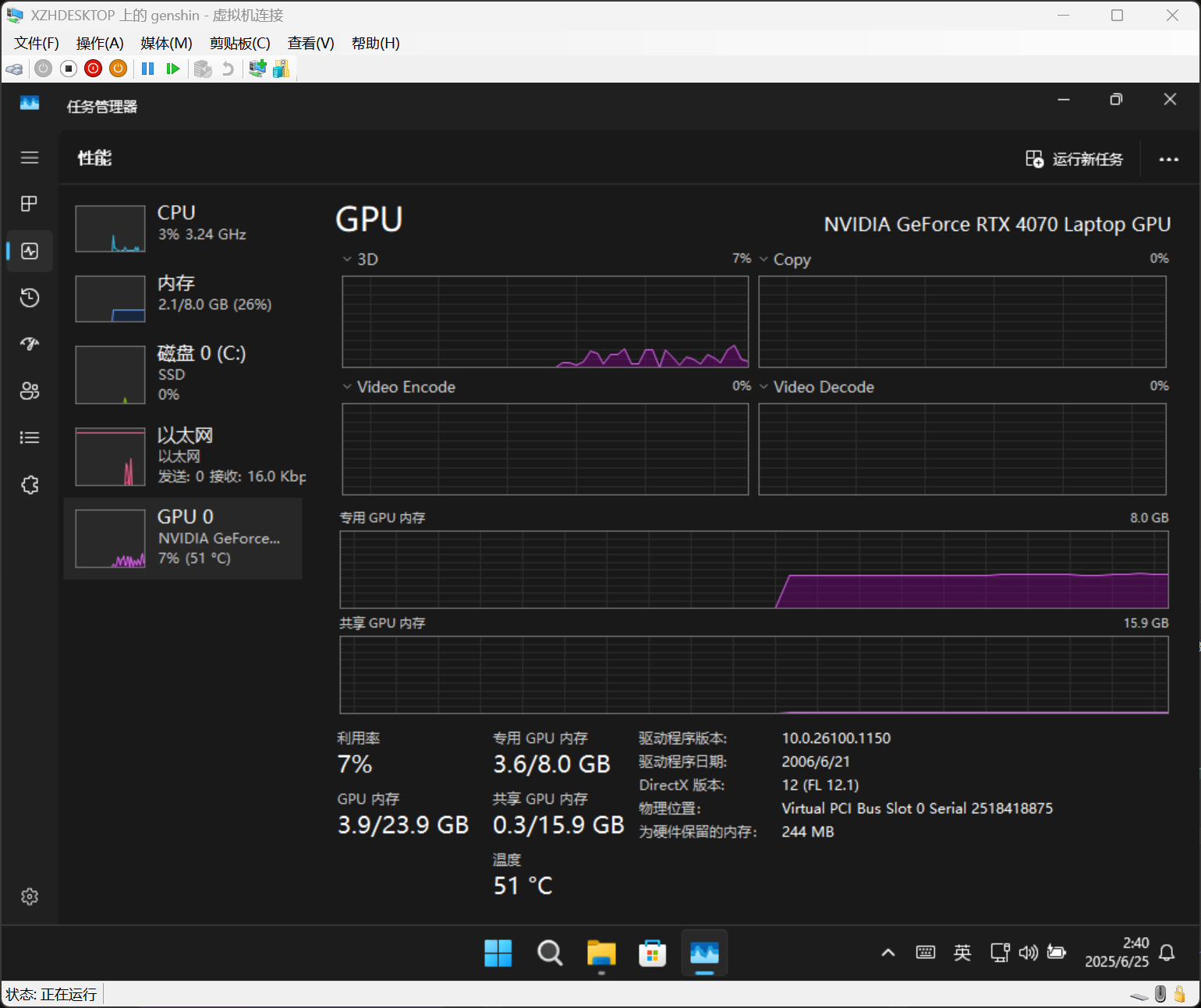The height and width of the screenshot is (1008, 1201).
Task: Open the Services page from sidebar
Action: (30, 485)
